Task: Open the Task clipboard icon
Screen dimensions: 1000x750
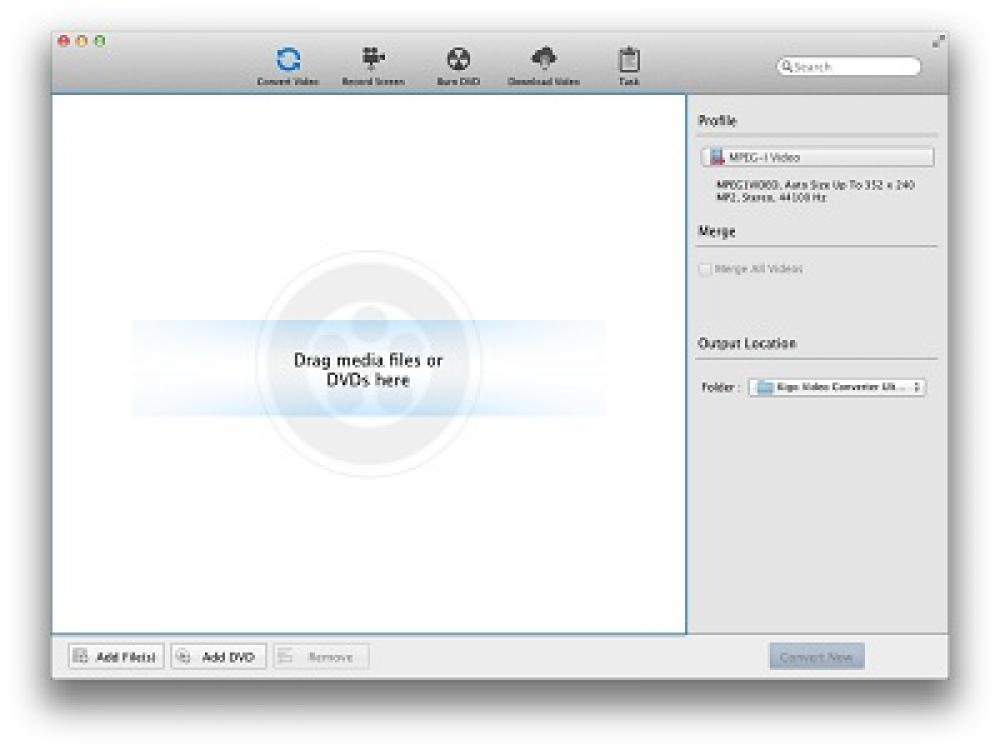Action: pos(629,60)
